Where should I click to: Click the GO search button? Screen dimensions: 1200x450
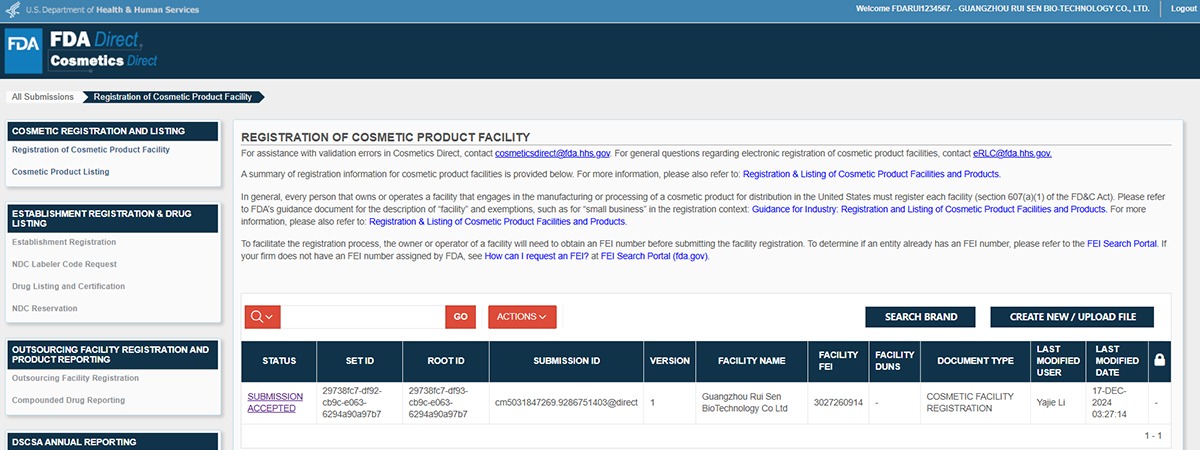tap(460, 316)
